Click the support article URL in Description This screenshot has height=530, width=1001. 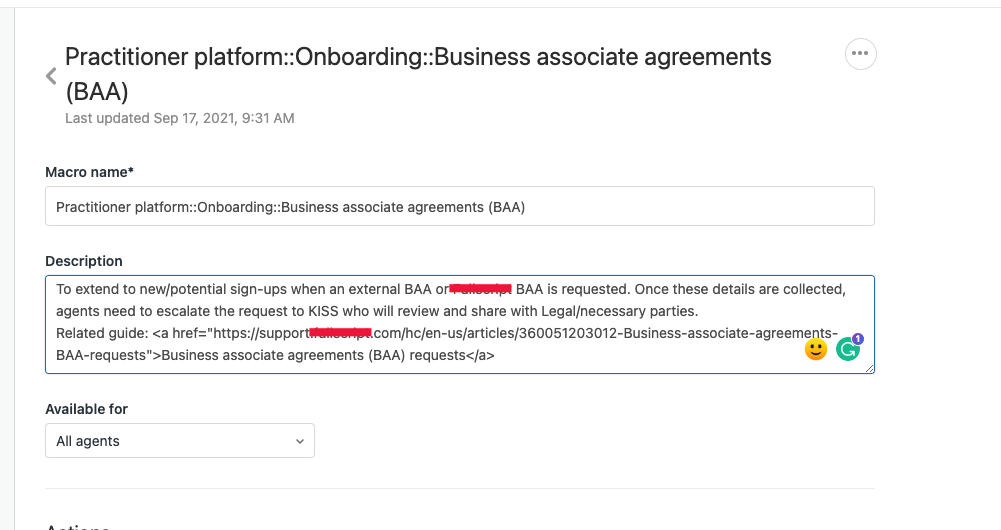(x=560, y=333)
